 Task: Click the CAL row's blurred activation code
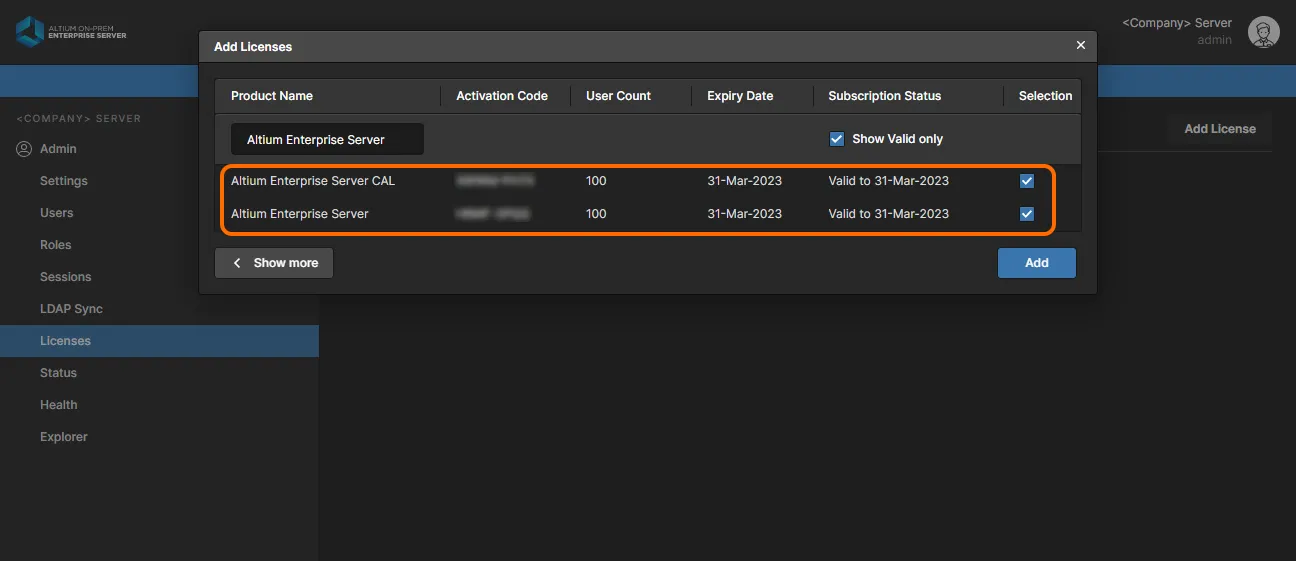495,181
